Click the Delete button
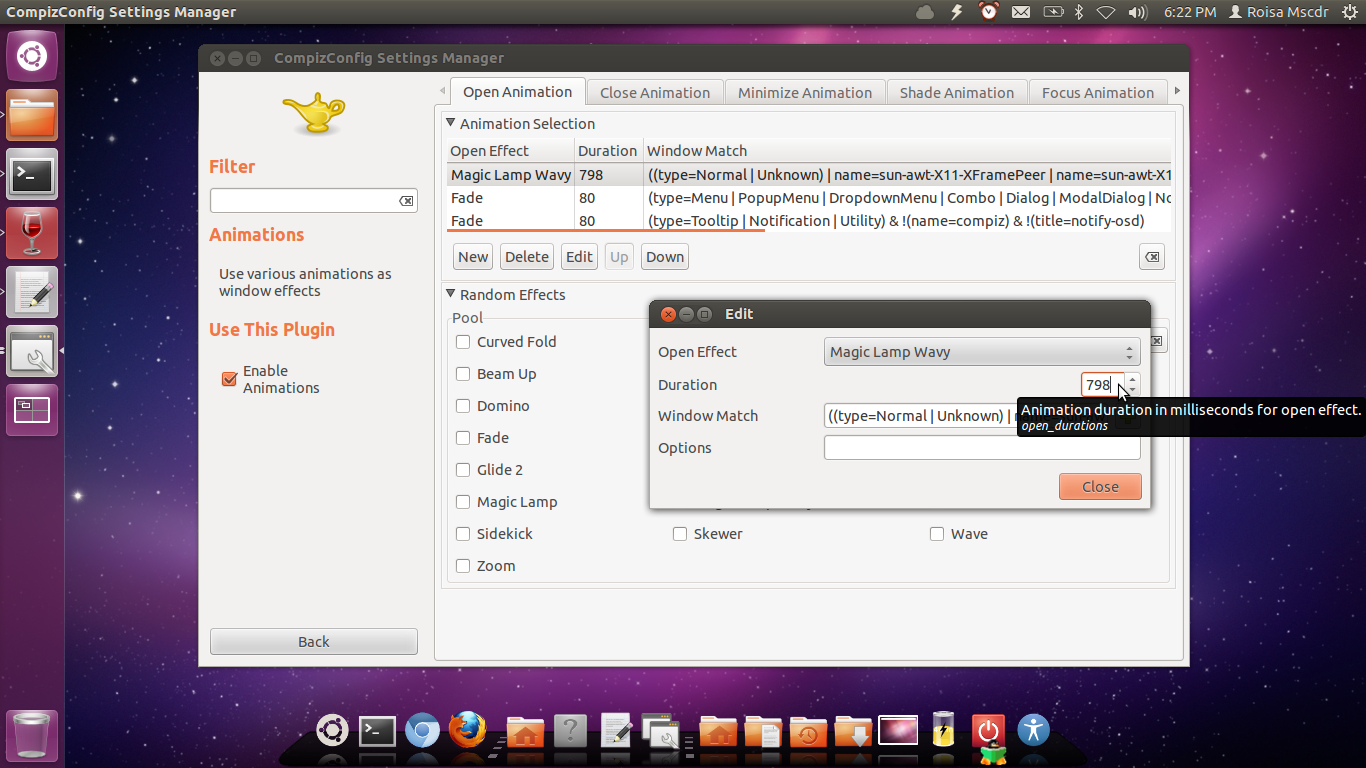Viewport: 1366px width, 768px height. 527,257
